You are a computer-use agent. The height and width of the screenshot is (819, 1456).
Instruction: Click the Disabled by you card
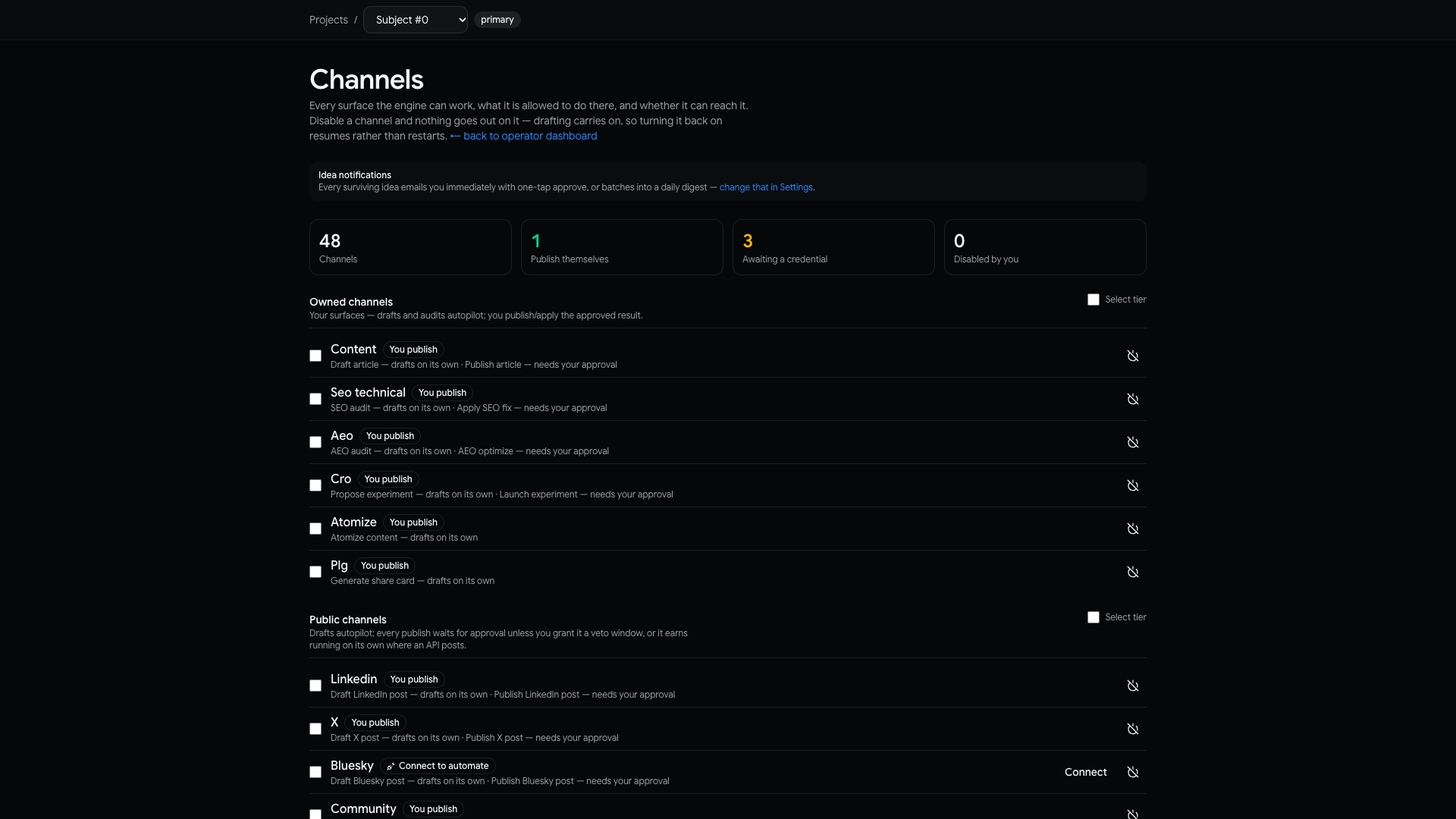pyautogui.click(x=1045, y=247)
